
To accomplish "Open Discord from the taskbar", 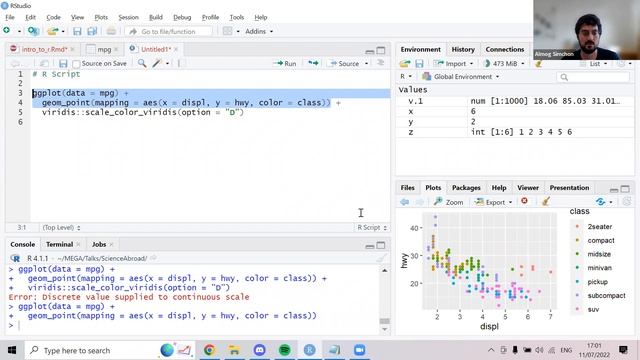I will tap(260, 350).
